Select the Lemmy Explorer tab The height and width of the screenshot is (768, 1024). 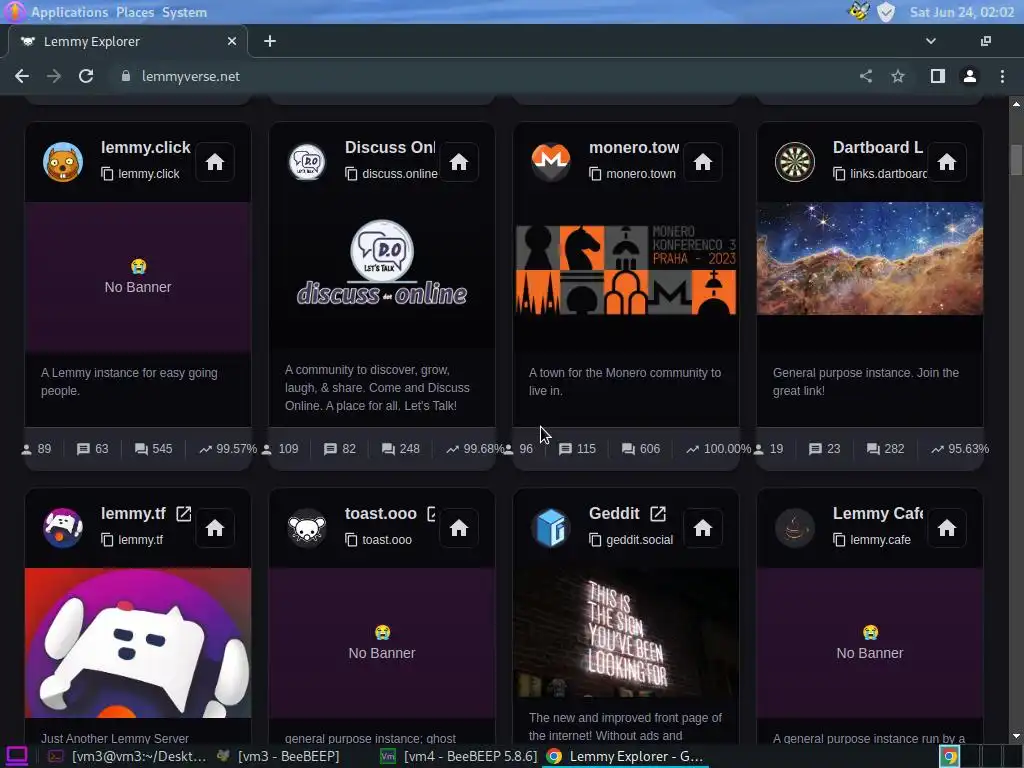tap(128, 41)
